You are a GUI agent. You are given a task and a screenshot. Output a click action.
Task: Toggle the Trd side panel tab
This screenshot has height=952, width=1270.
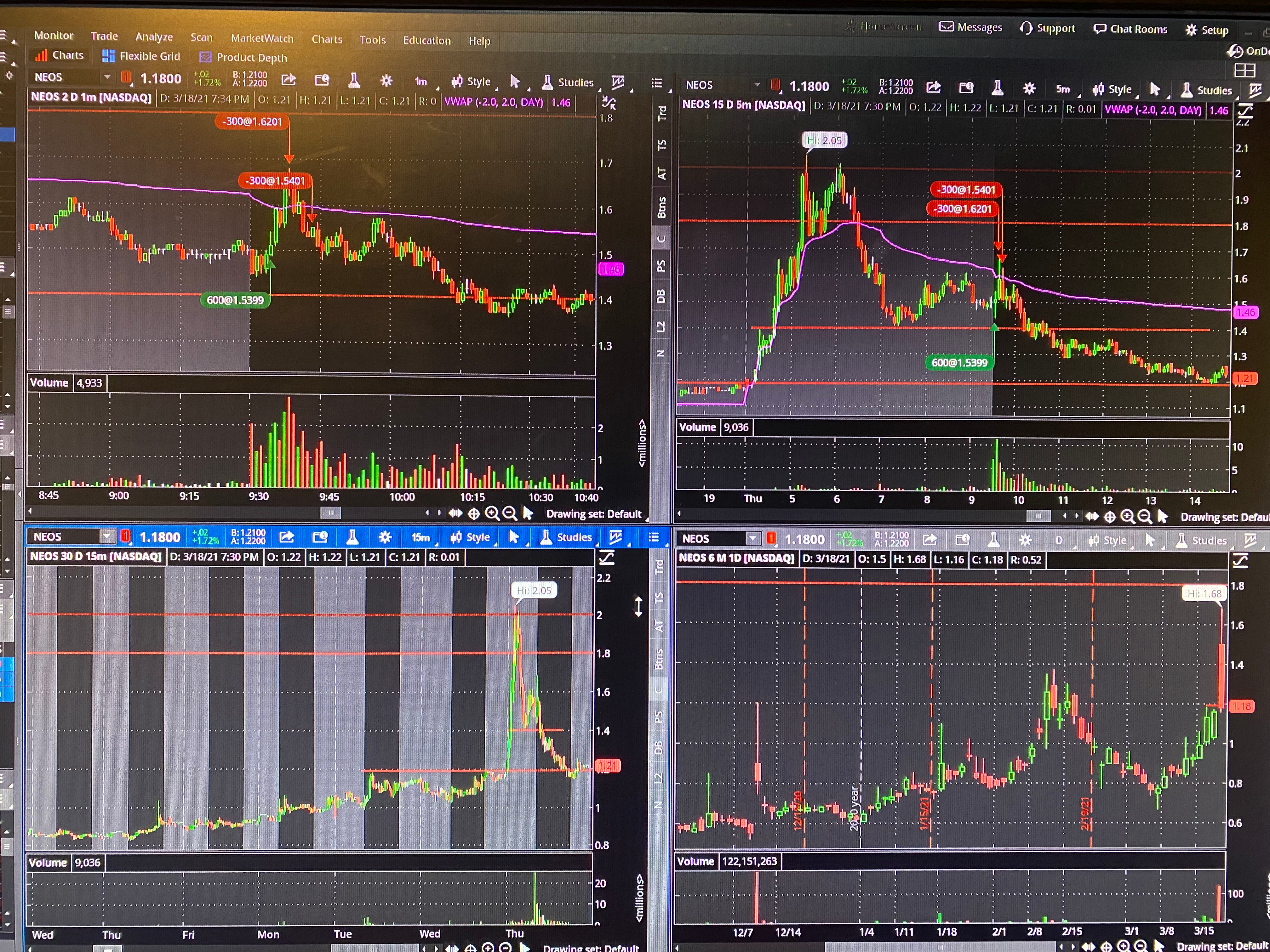[x=661, y=113]
